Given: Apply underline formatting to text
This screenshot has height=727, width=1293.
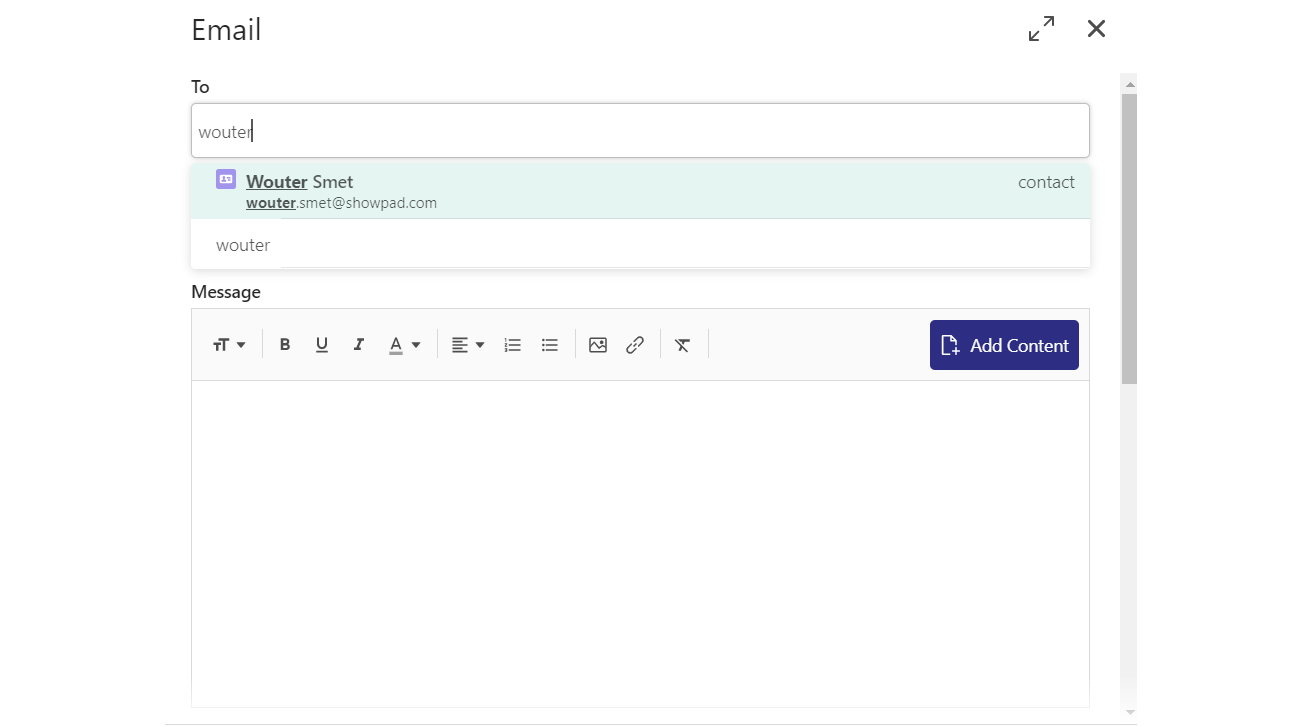Looking at the screenshot, I should pos(322,344).
